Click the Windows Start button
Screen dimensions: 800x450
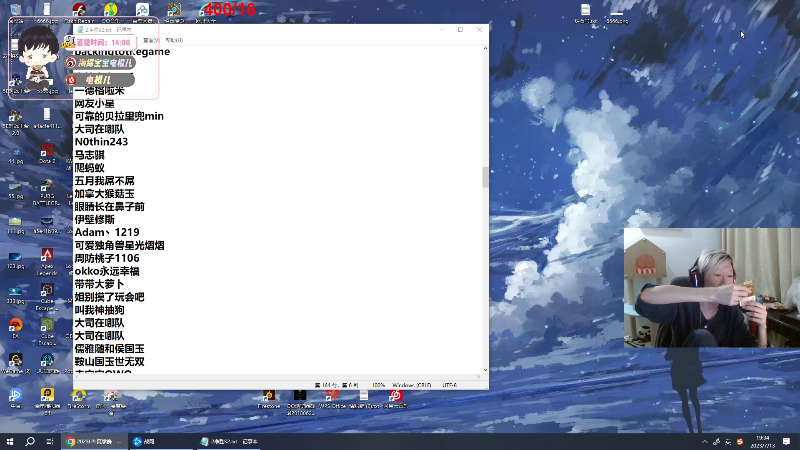(x=10, y=441)
